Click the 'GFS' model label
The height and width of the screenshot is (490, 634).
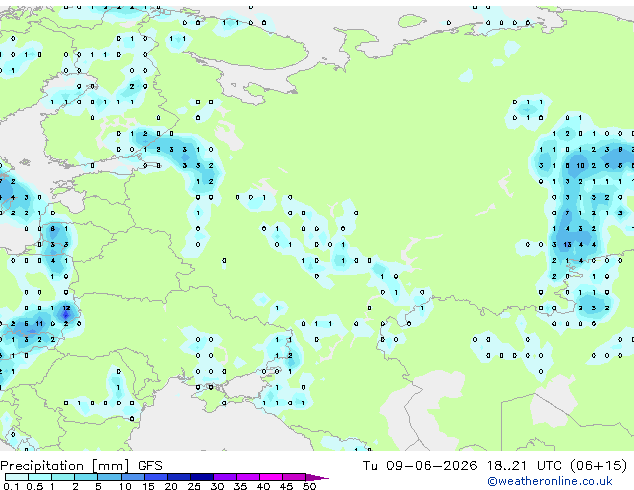point(150,466)
